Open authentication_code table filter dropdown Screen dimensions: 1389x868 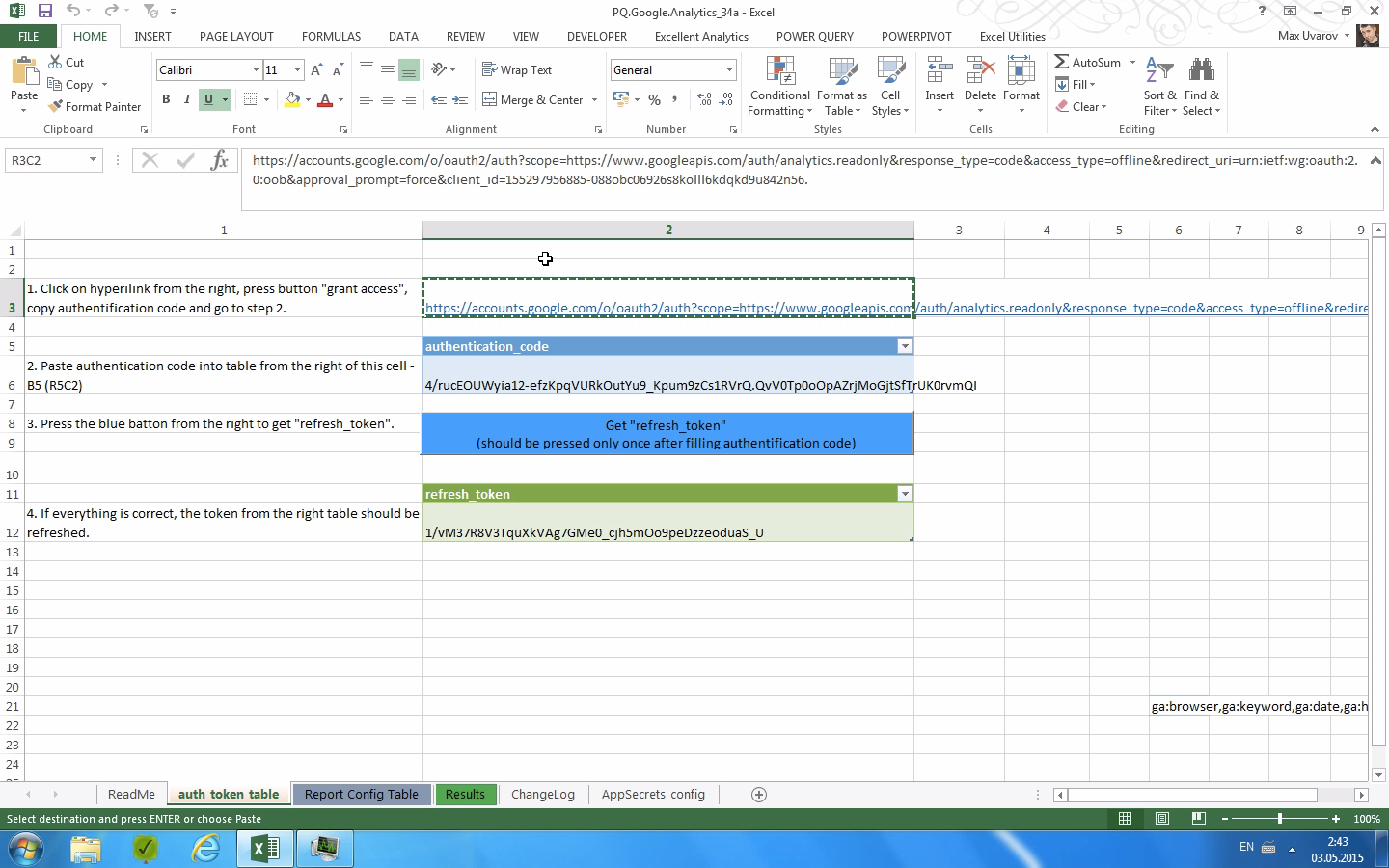(904, 346)
